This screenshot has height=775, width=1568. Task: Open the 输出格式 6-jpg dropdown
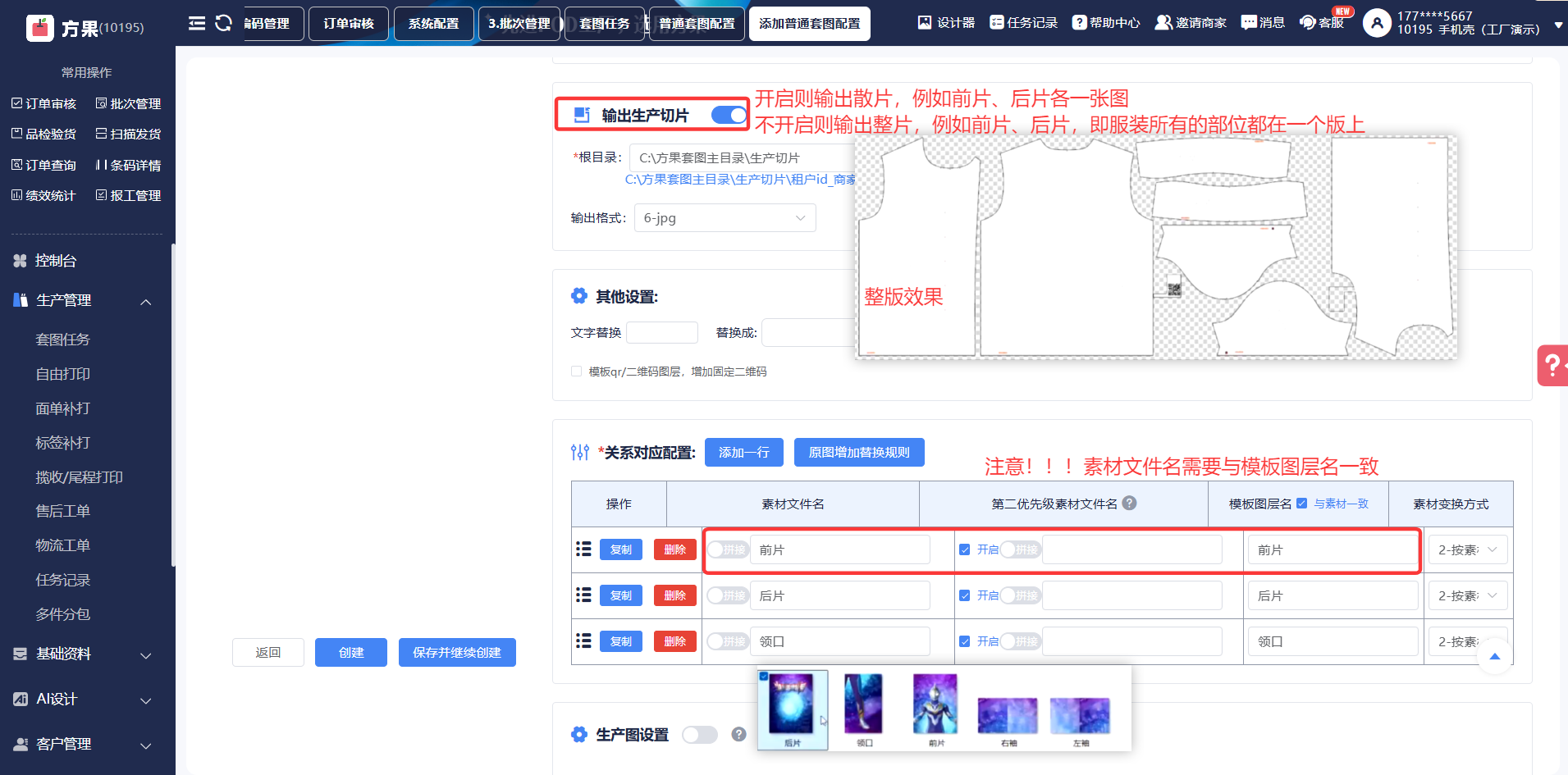point(725,218)
